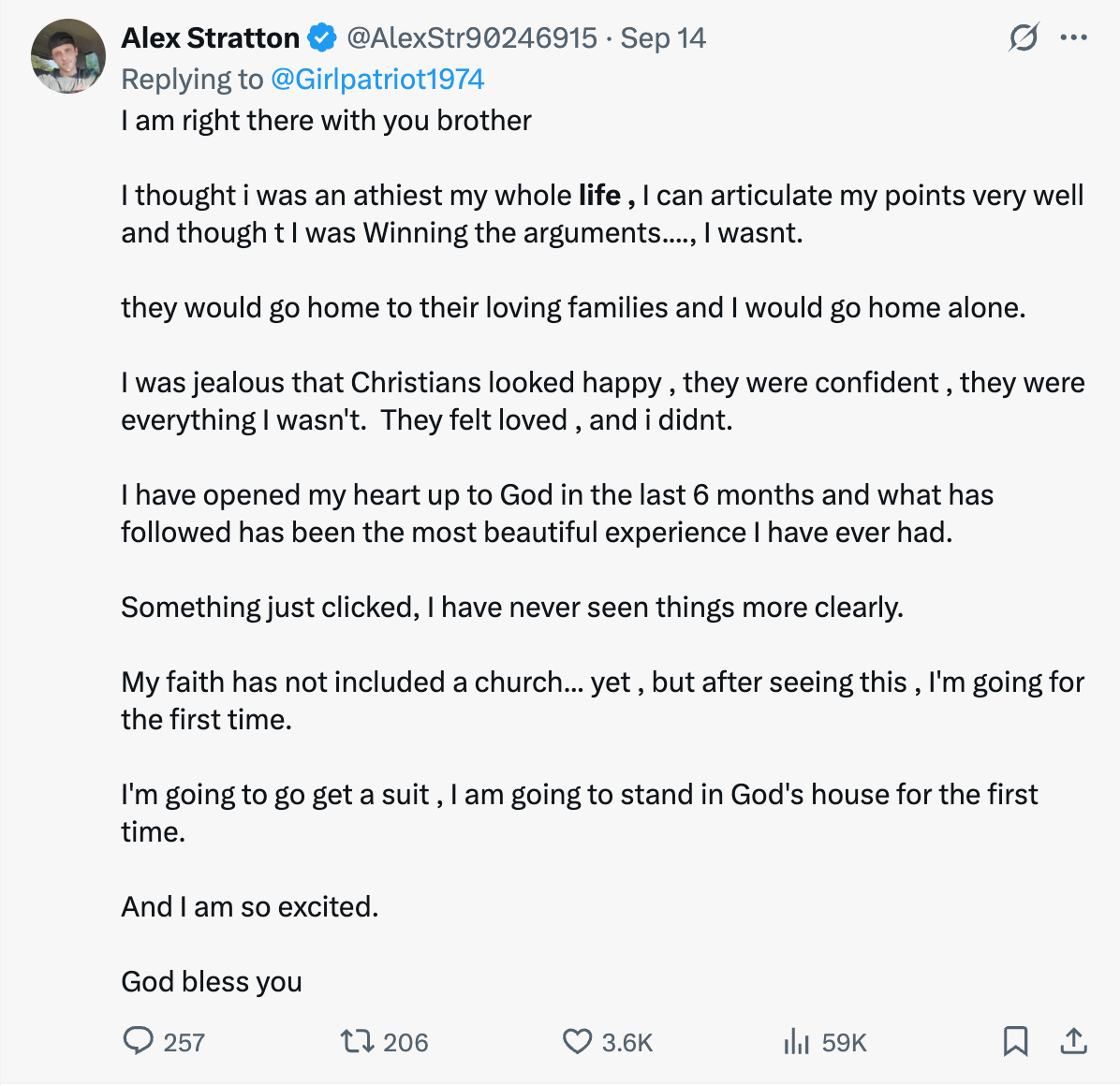Viewport: 1120px width, 1086px height.
Task: Click the views bar chart icon
Action: click(x=796, y=1041)
